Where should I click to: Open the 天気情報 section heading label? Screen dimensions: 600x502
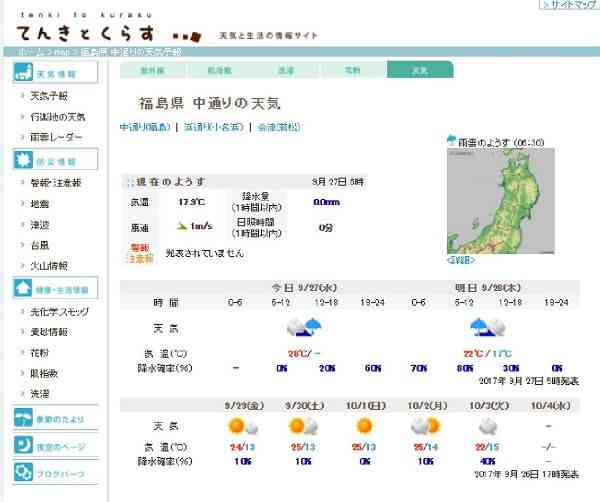click(57, 74)
